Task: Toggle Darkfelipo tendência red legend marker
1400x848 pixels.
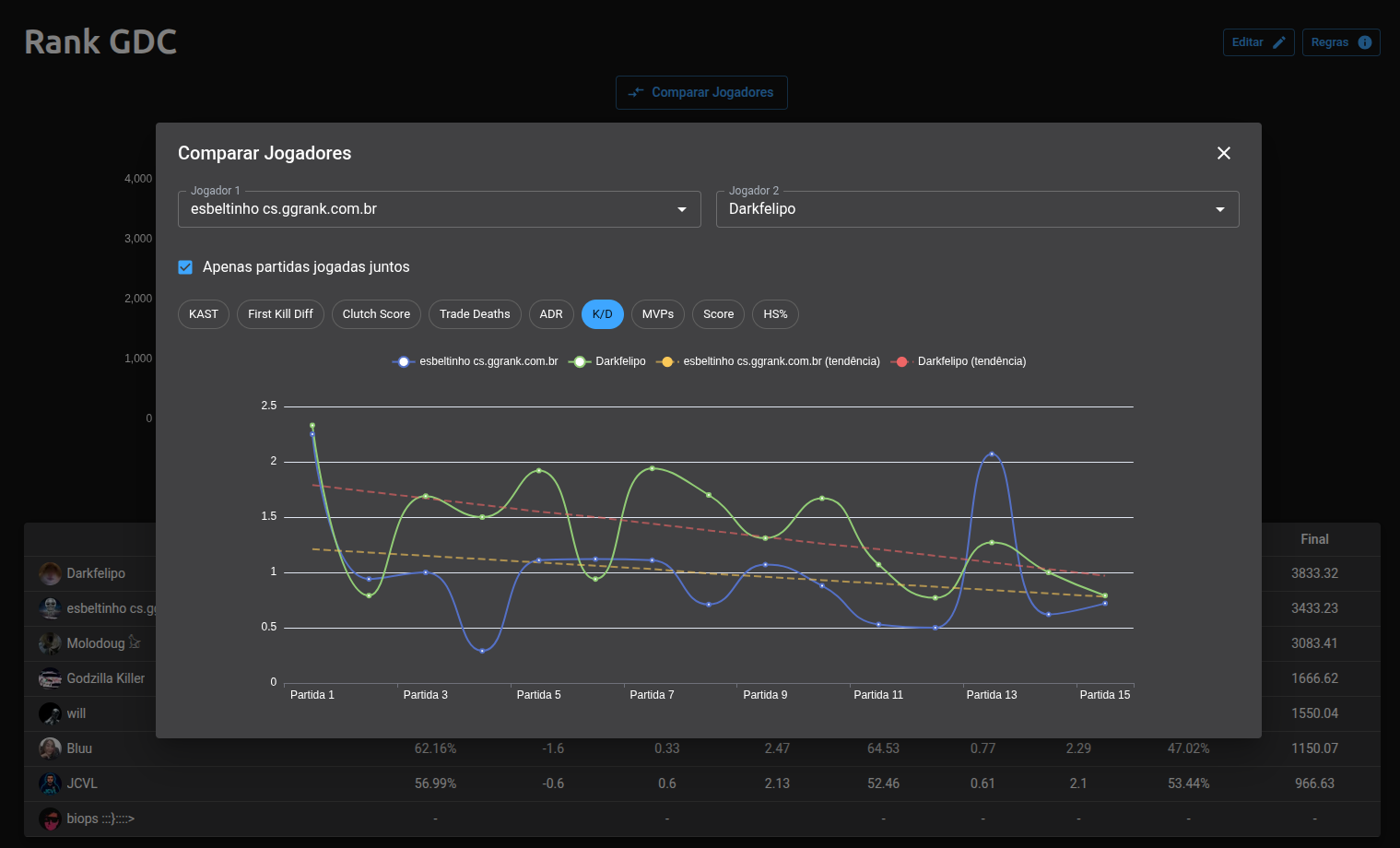Action: [x=901, y=361]
